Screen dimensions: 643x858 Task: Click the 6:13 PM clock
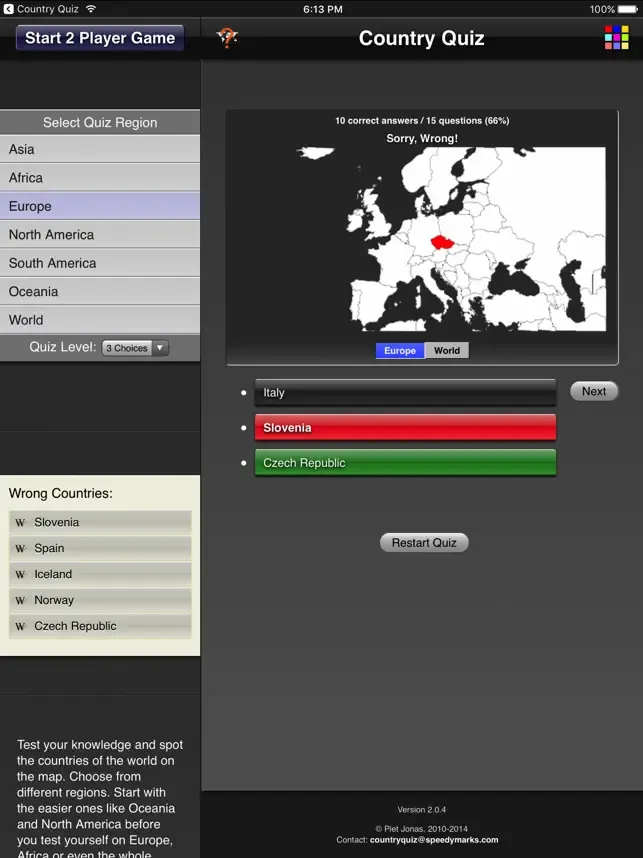(x=322, y=9)
